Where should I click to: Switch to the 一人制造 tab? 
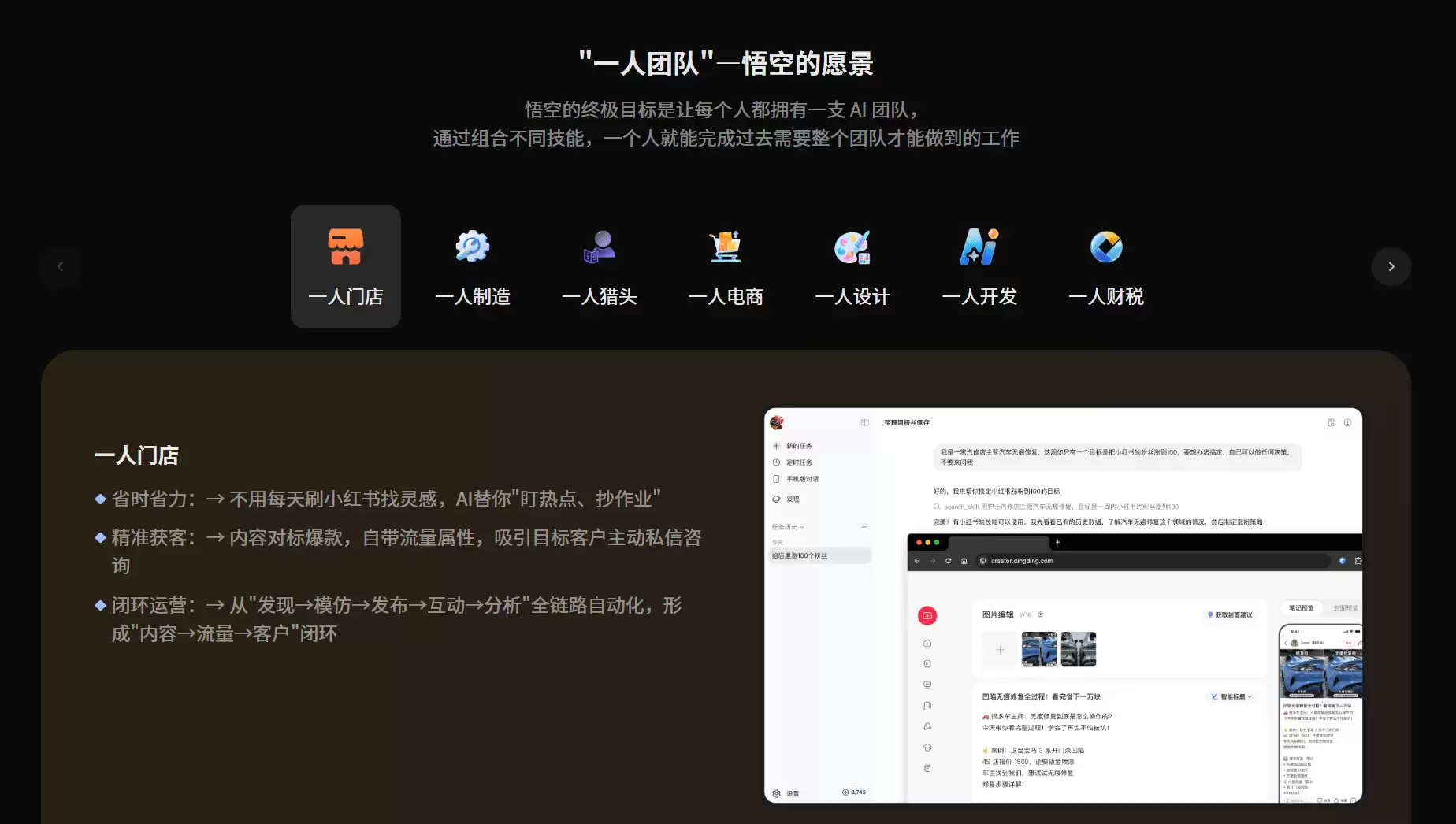tap(473, 266)
